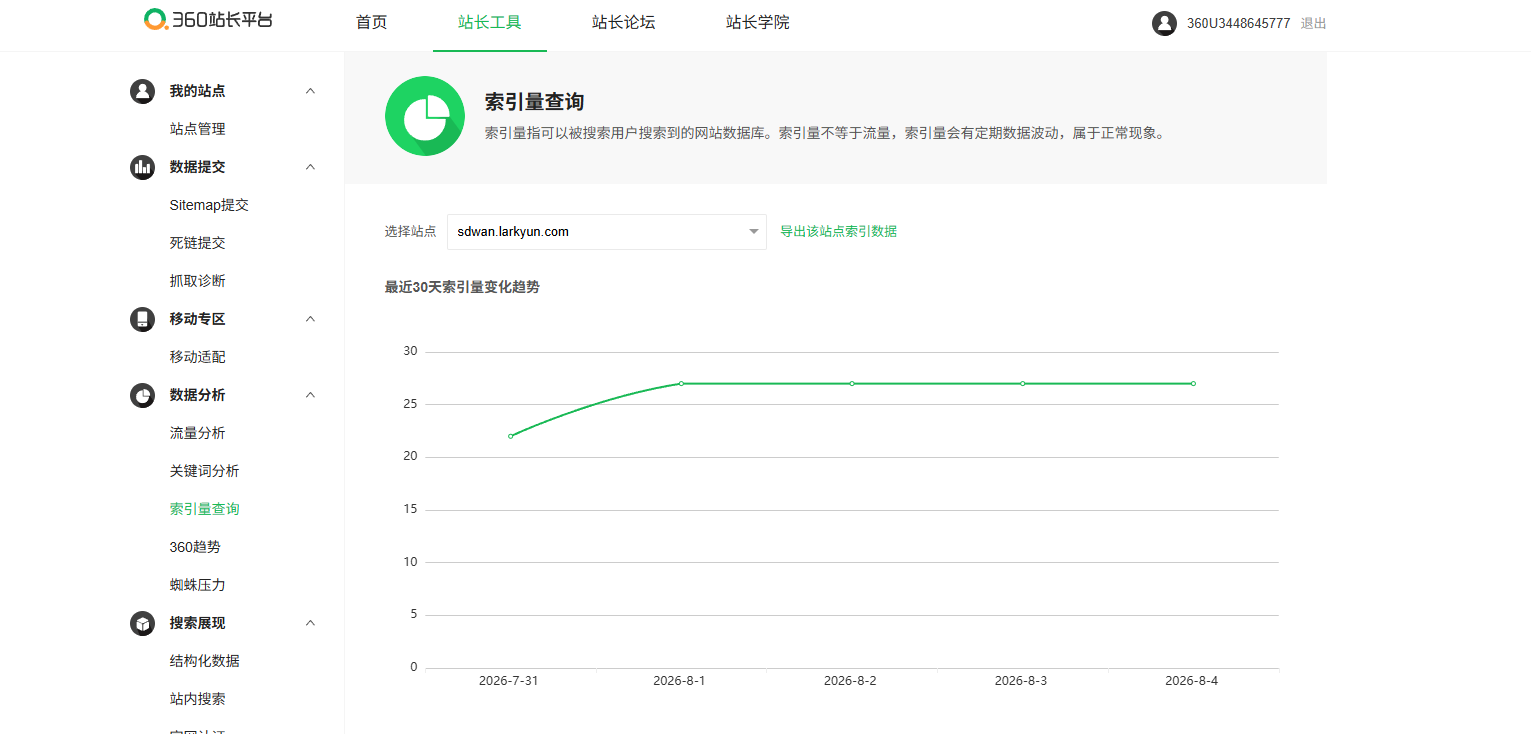Click the 移动专区 phone icon

point(142,319)
